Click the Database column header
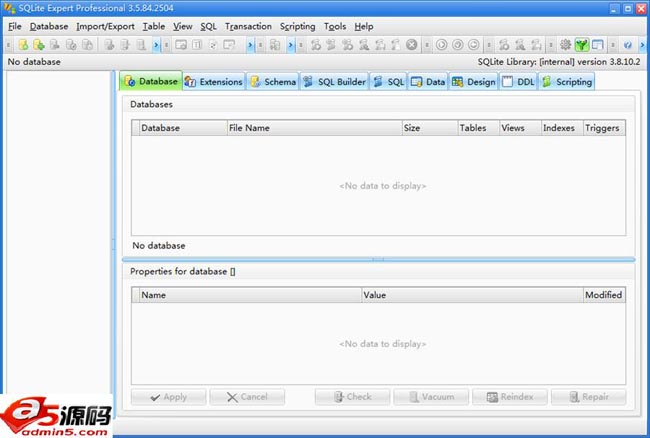The image size is (650, 438). [183, 128]
